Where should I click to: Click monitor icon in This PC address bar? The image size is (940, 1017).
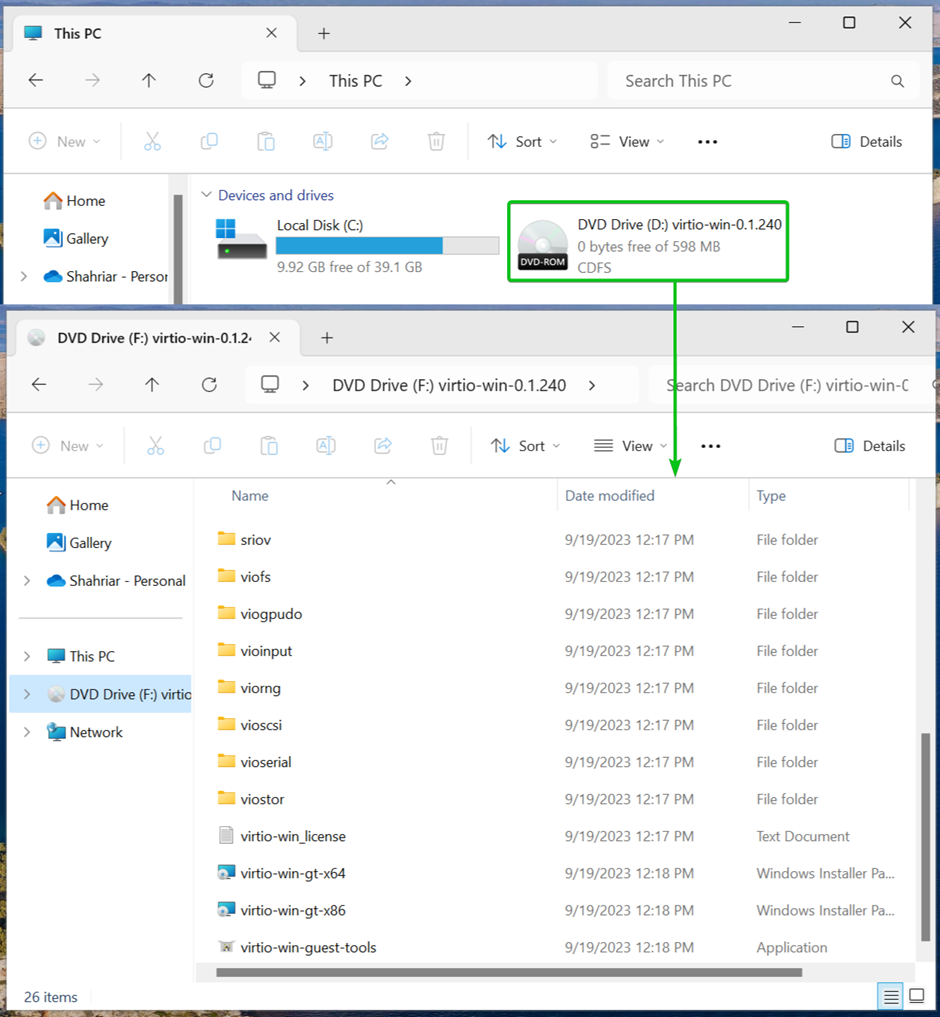tap(267, 80)
